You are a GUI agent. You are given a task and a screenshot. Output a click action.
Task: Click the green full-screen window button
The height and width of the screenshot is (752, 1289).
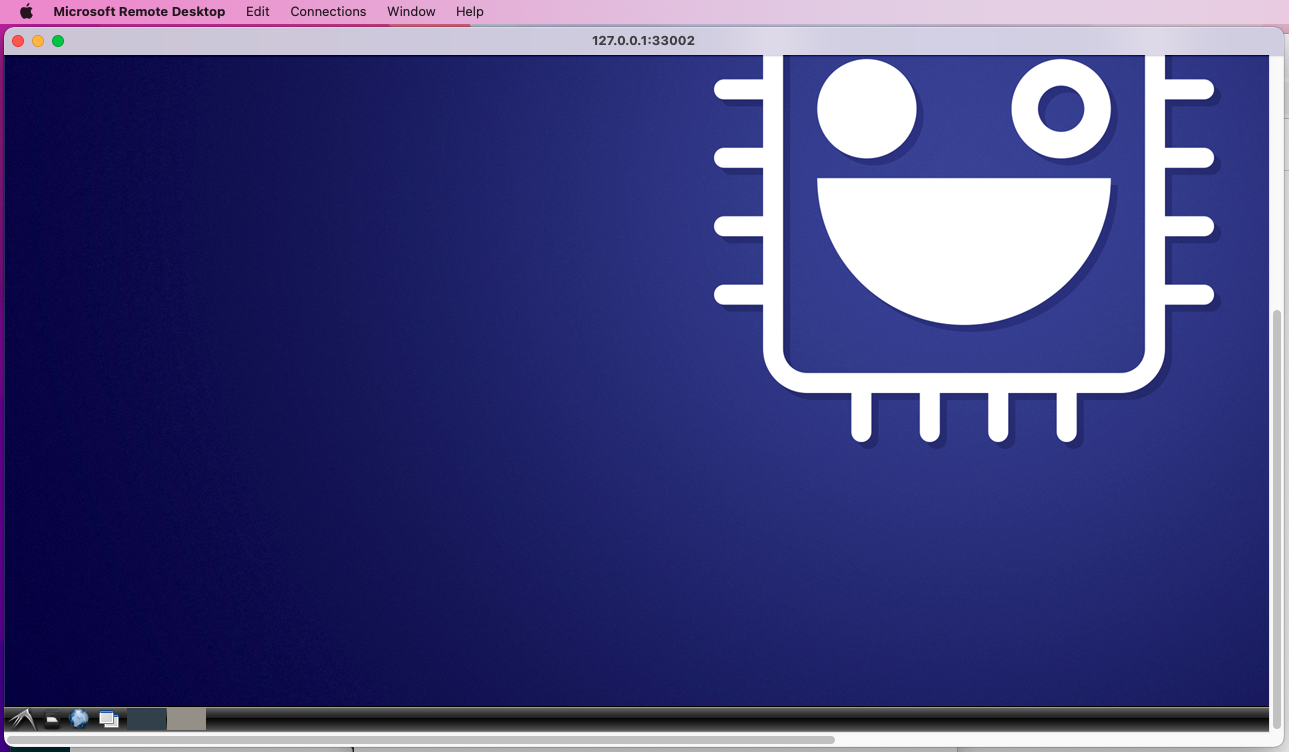click(x=58, y=41)
